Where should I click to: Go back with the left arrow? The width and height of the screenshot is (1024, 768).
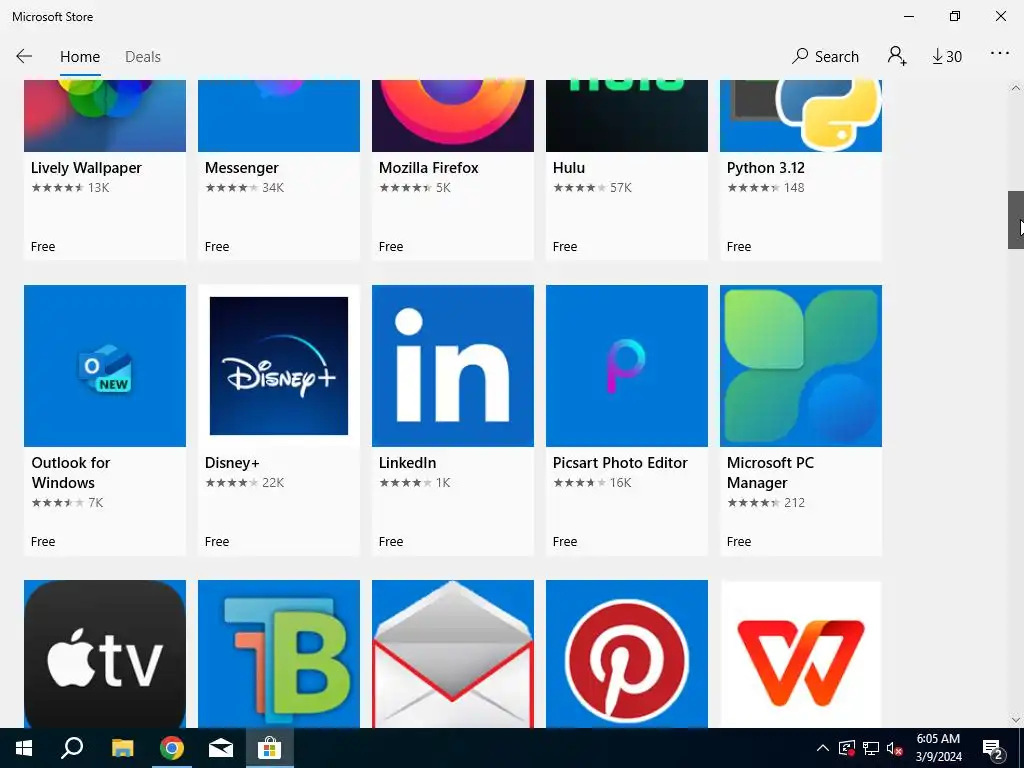[x=24, y=56]
